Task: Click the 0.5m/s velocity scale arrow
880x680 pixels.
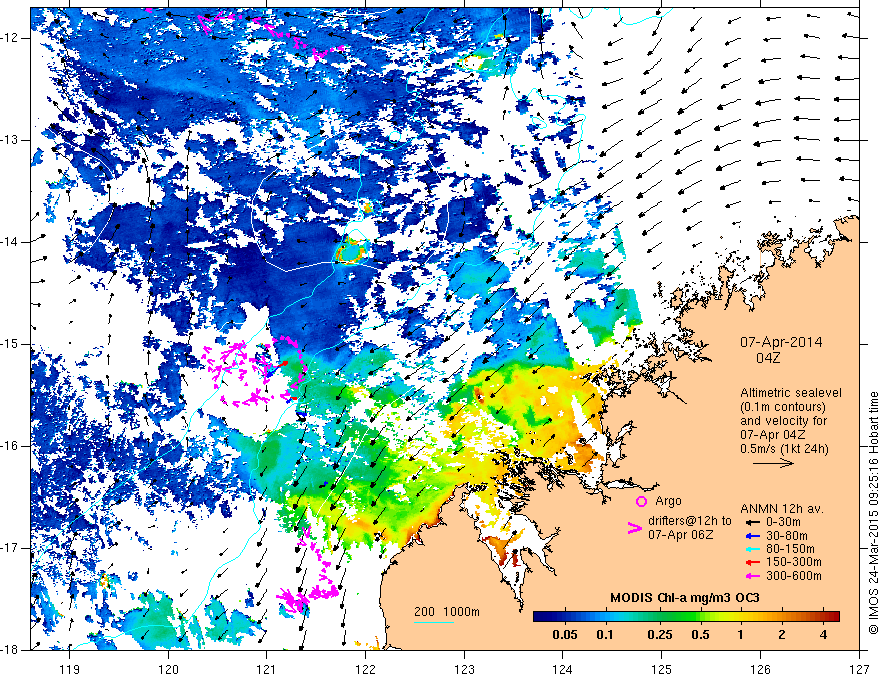Action: 773,463
